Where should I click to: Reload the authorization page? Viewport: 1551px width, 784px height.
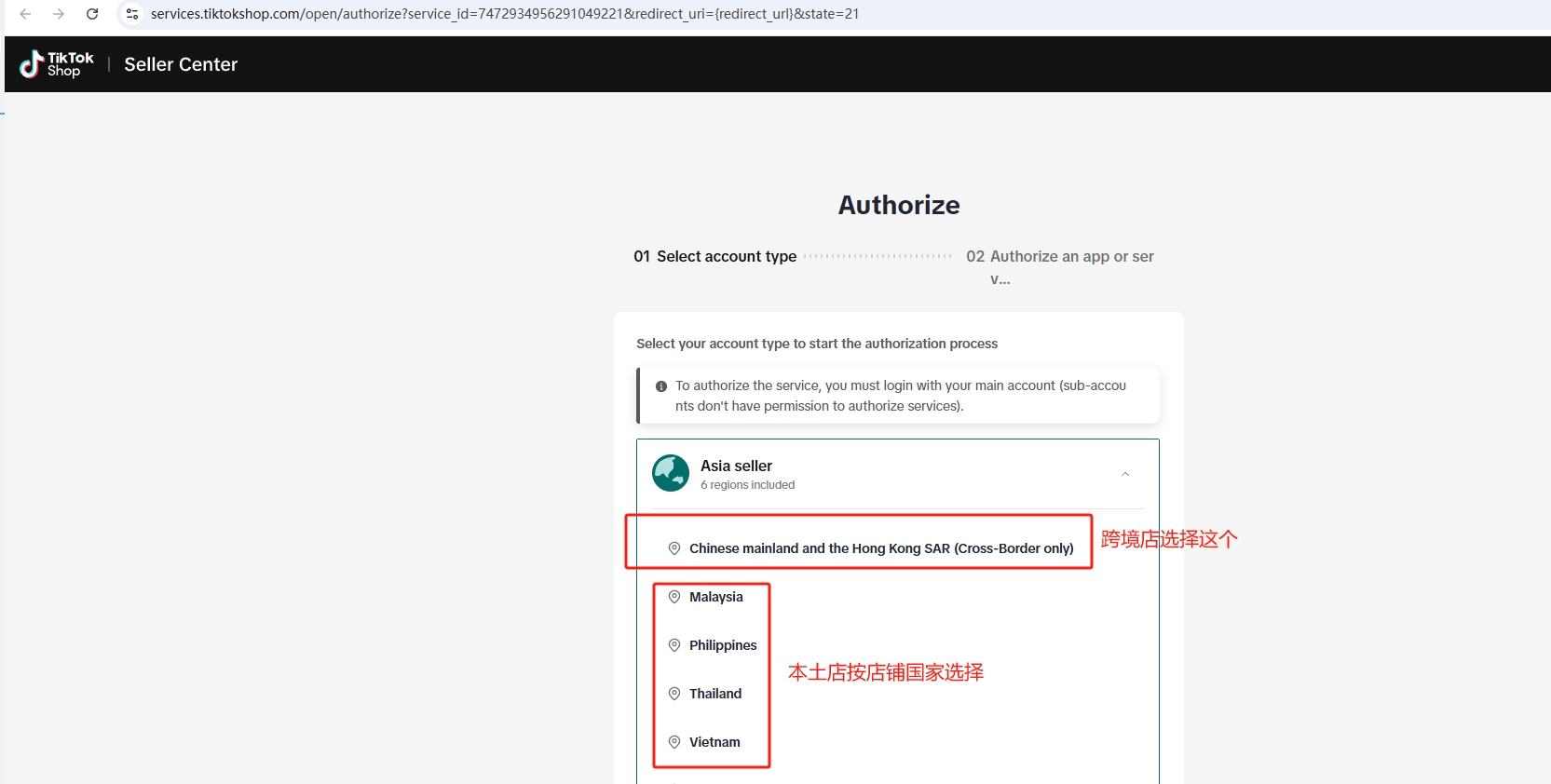click(x=92, y=14)
